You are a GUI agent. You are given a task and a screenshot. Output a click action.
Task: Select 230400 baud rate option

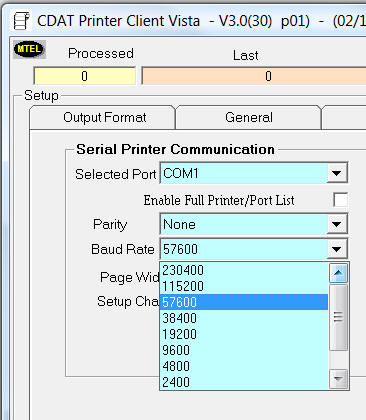point(244,270)
